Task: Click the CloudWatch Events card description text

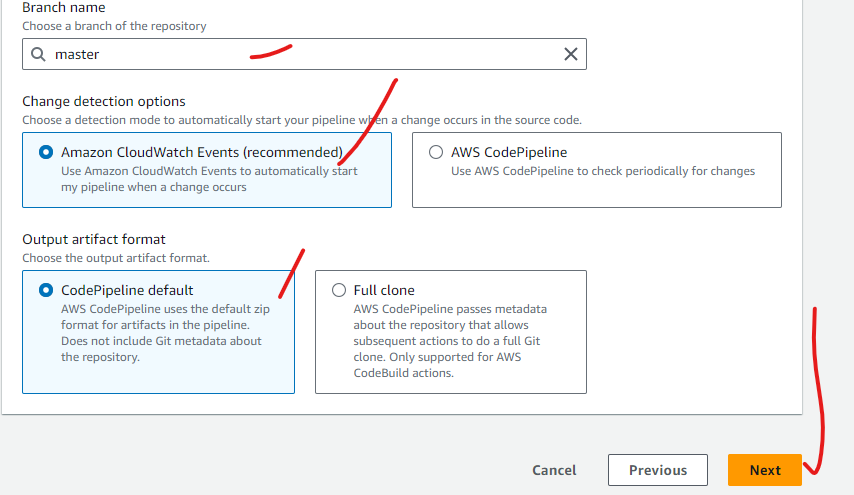Action: (x=209, y=179)
